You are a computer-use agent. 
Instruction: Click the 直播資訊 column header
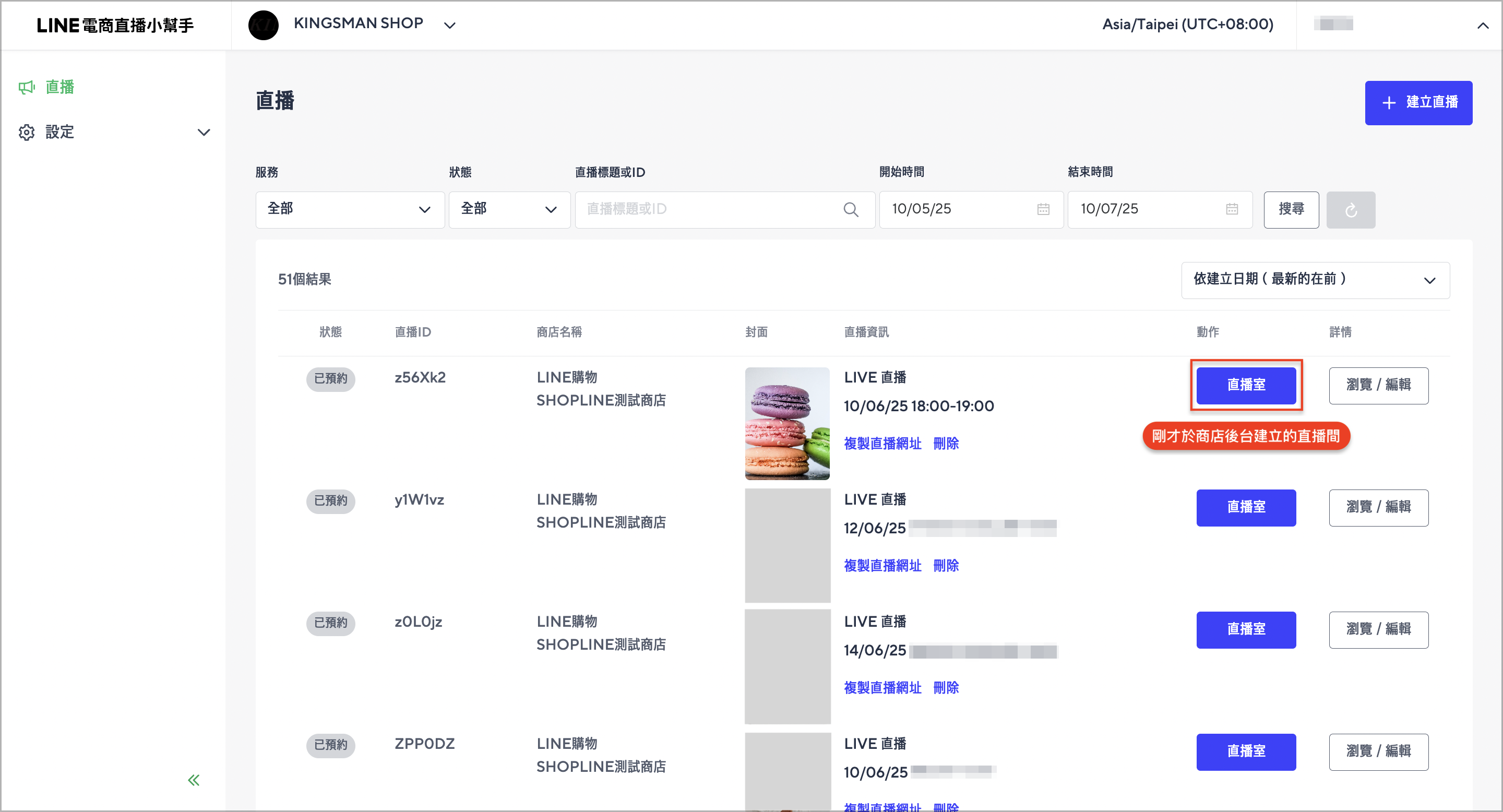[x=866, y=332]
